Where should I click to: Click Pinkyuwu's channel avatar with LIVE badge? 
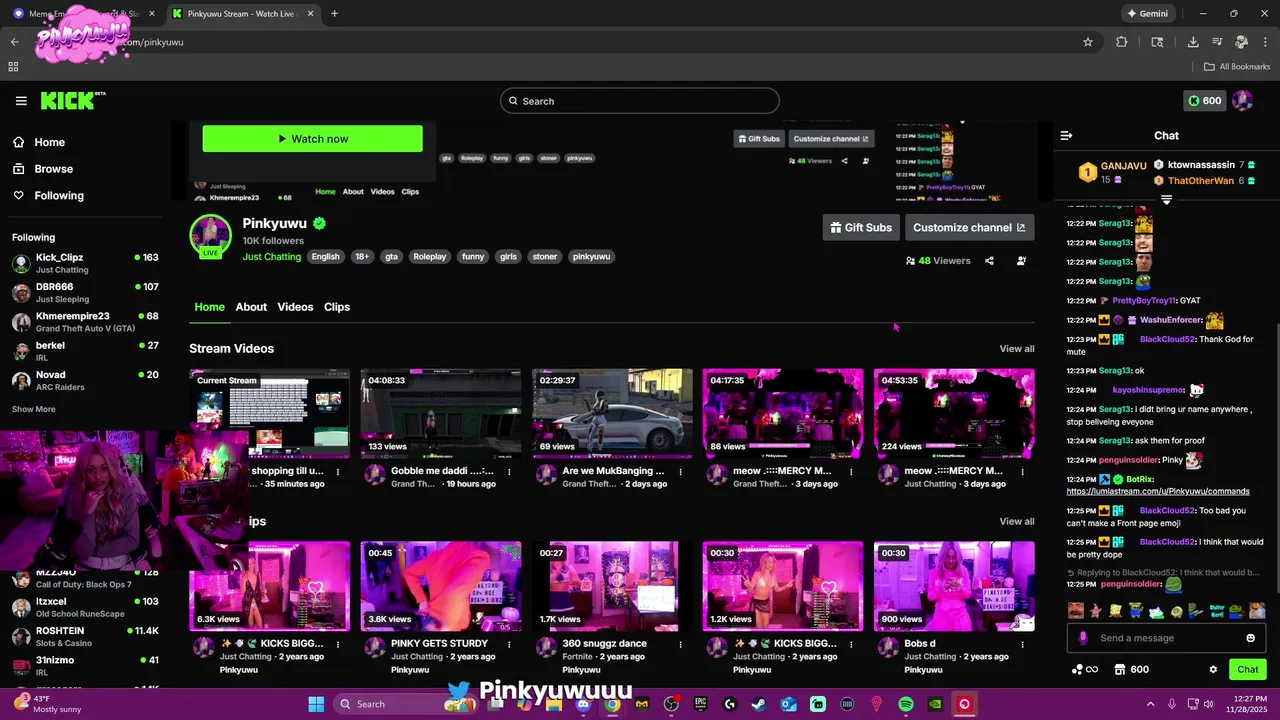pos(210,236)
